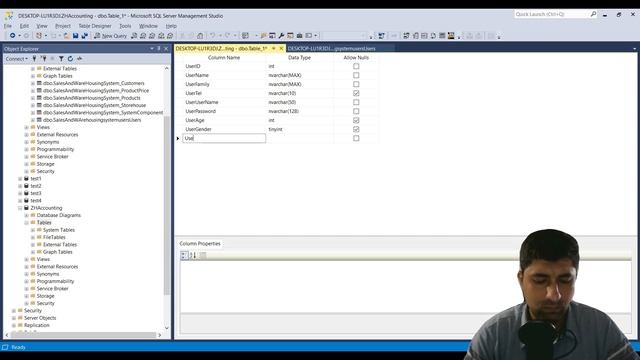Collapse the ZHAccounting database node
The width and height of the screenshot is (640, 360).
click(x=20, y=208)
